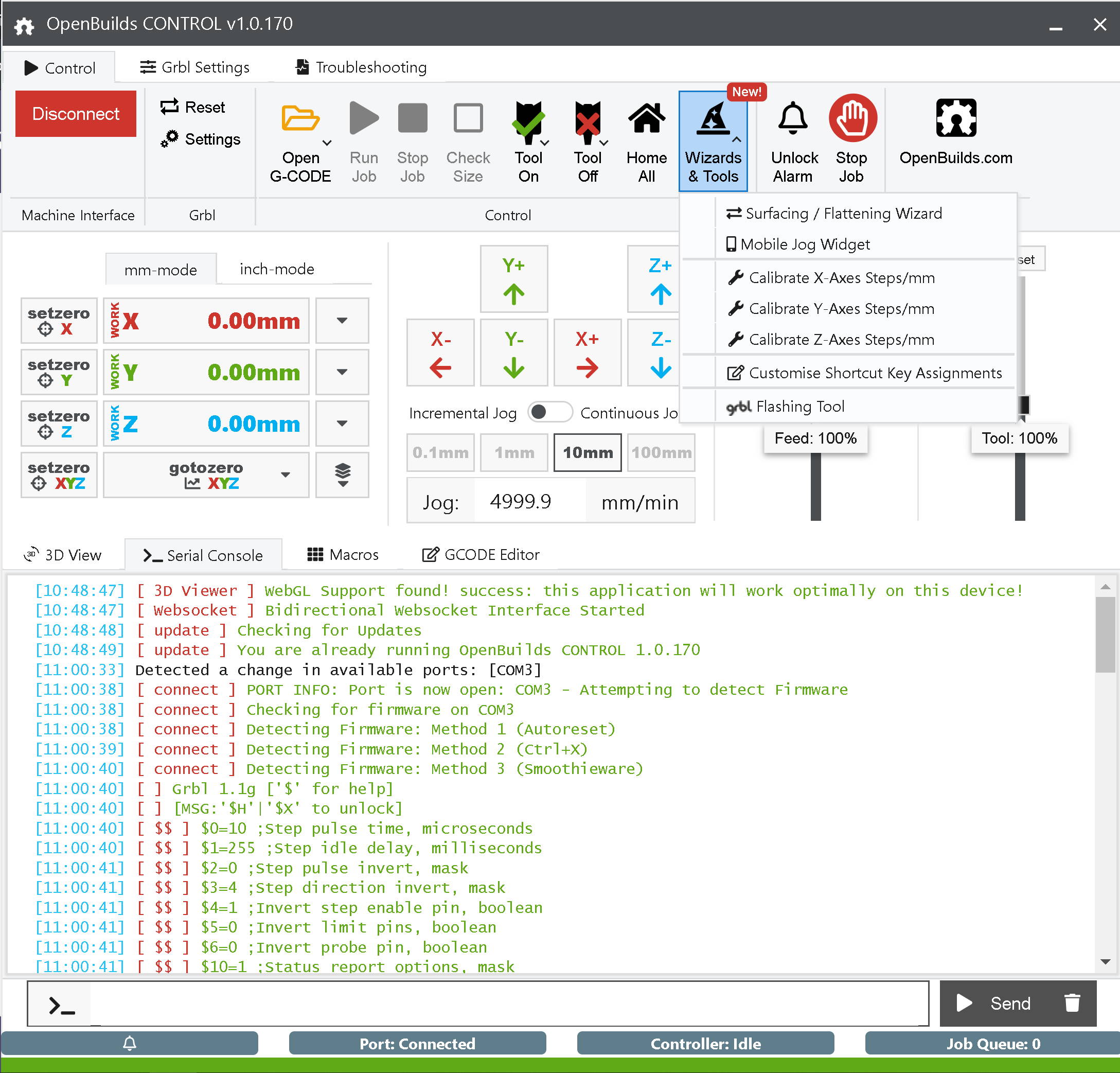The width and height of the screenshot is (1120, 1073).
Task: Expand the X axis dropdown arrow
Action: 342,321
